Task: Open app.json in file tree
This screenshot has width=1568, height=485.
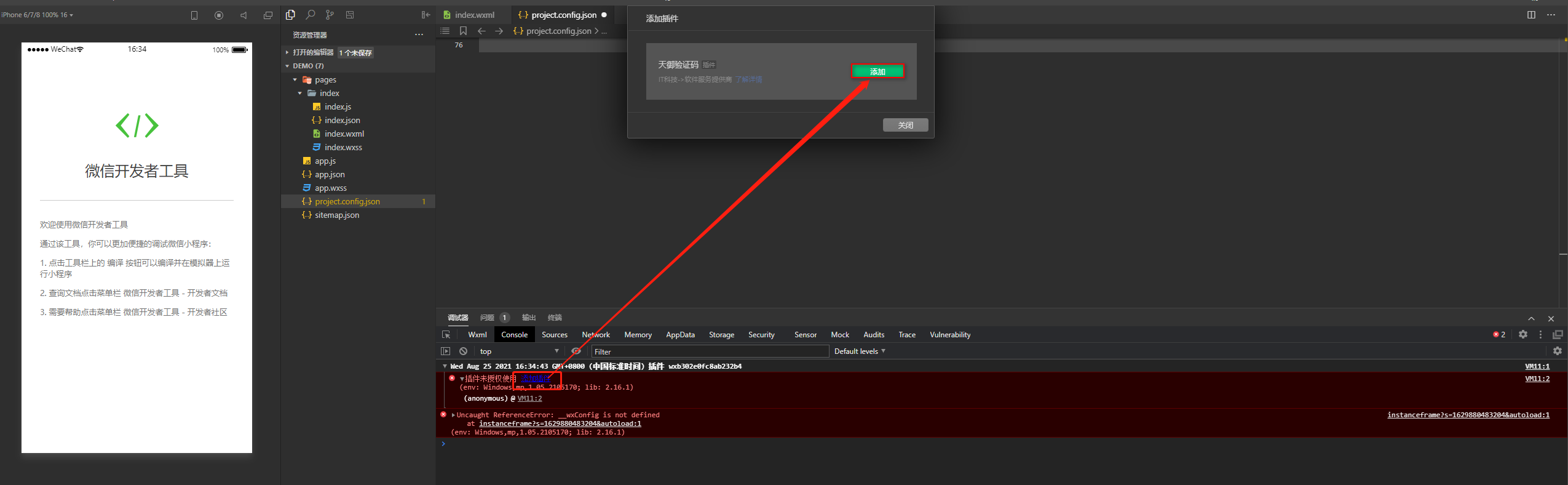Action: coord(330,174)
